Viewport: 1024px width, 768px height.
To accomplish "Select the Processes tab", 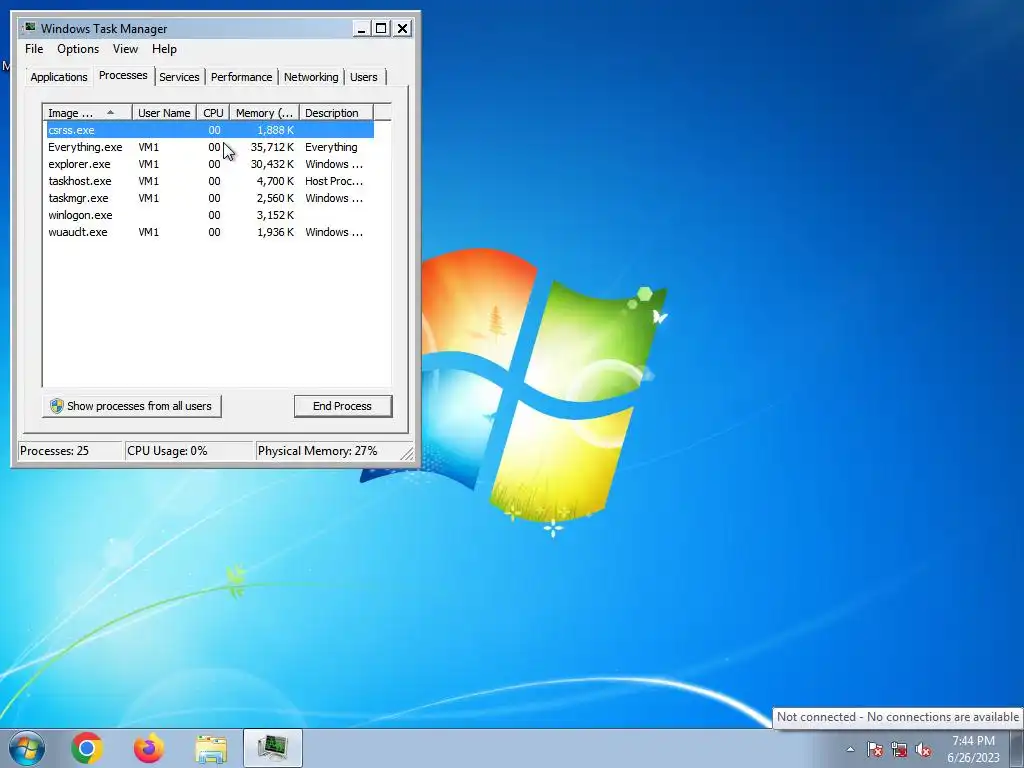I will tap(123, 75).
